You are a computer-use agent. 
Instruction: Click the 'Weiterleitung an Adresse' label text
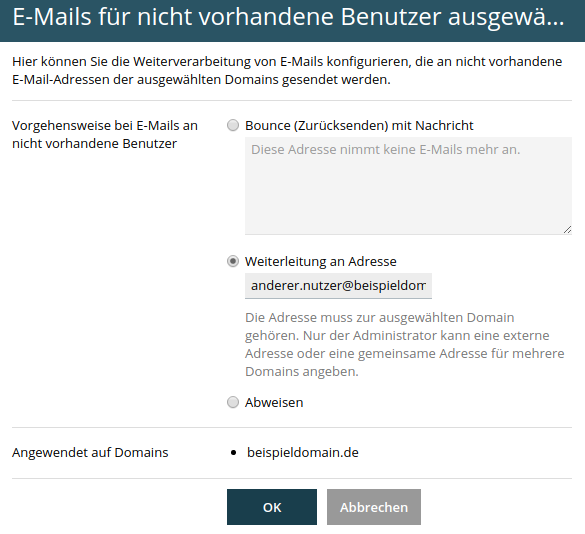320,262
